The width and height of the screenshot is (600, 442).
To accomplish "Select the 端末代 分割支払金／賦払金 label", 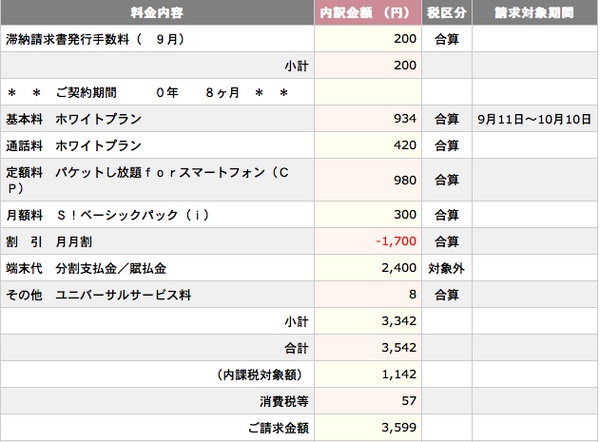I will 86,268.
